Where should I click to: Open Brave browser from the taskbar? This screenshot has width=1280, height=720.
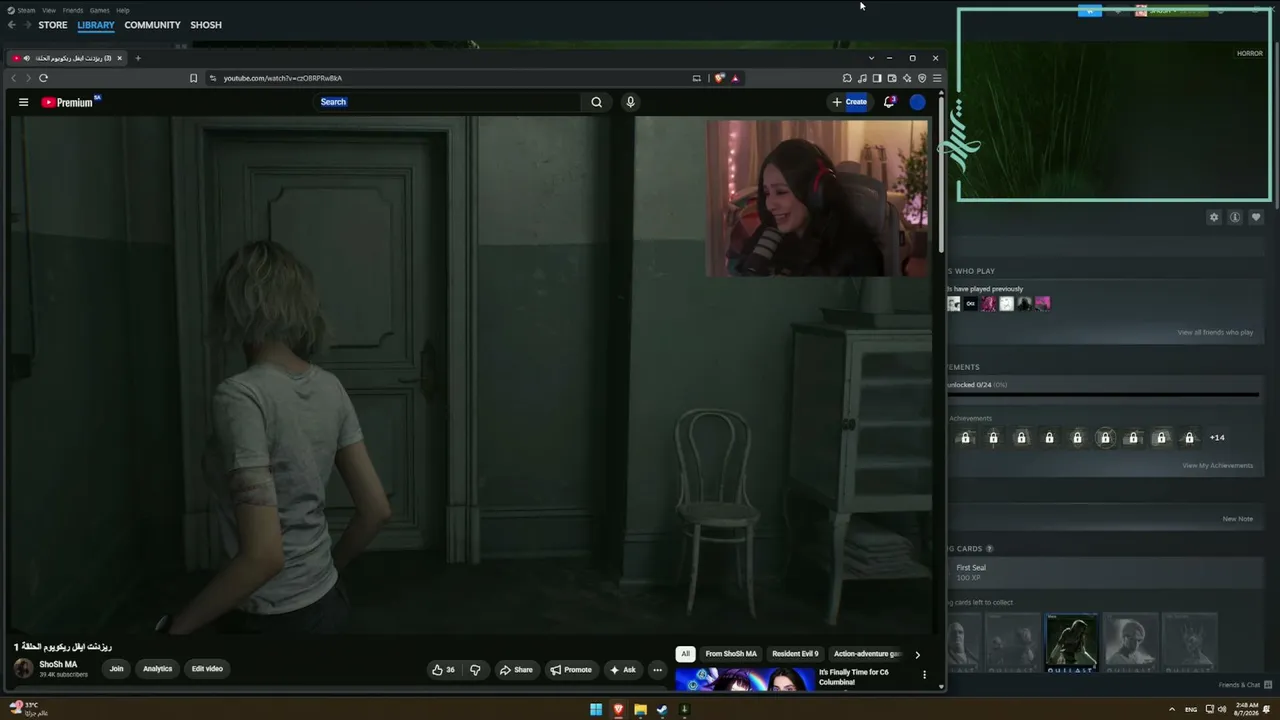pos(618,710)
